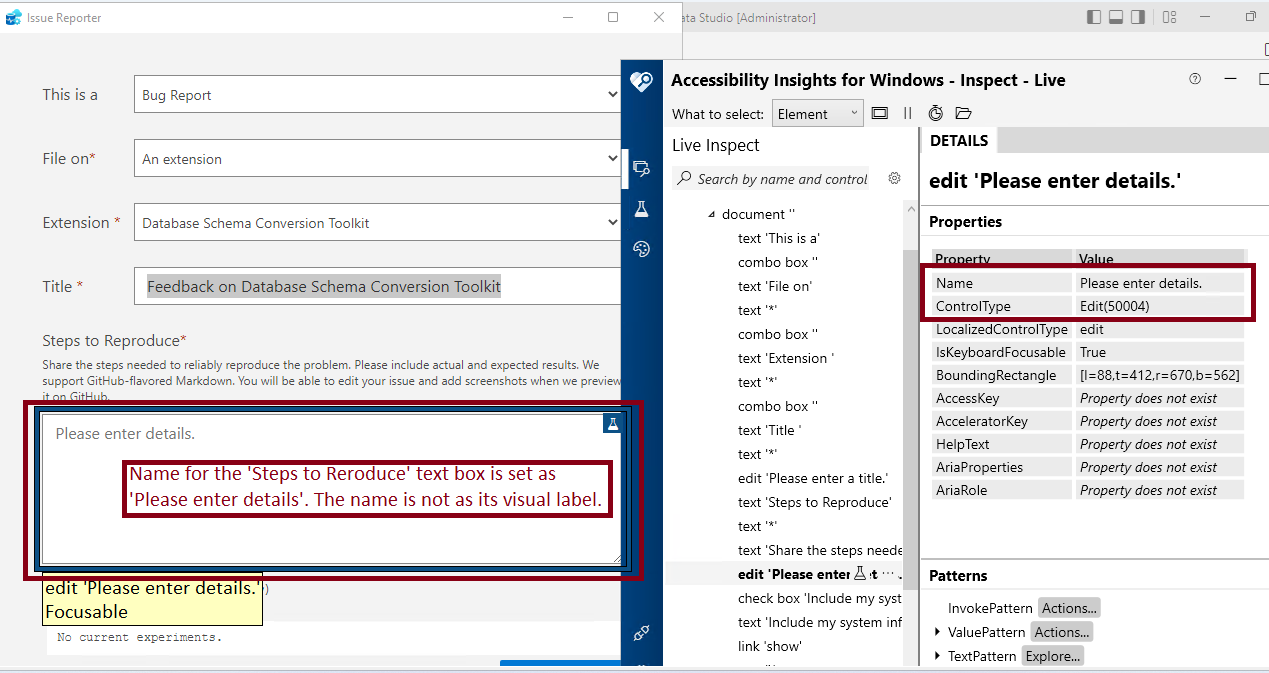Click the timer icon in the Inspect toolbar
1269x673 pixels.
pos(936,113)
